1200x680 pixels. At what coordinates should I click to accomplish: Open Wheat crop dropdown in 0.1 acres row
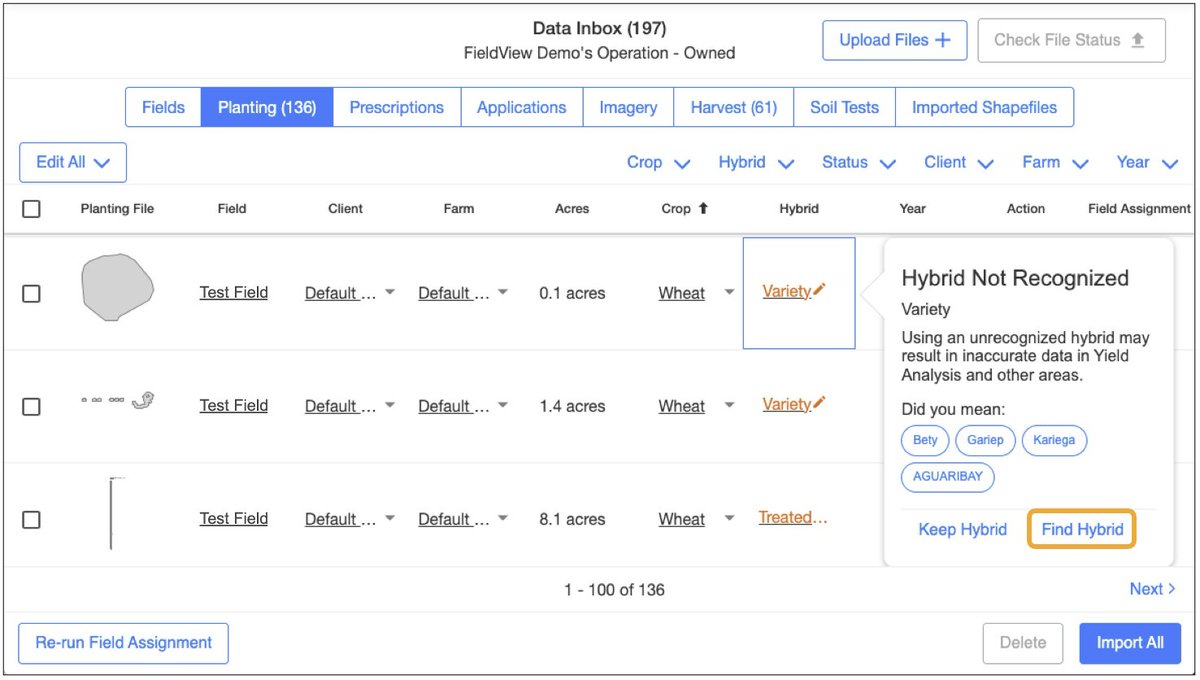point(729,292)
